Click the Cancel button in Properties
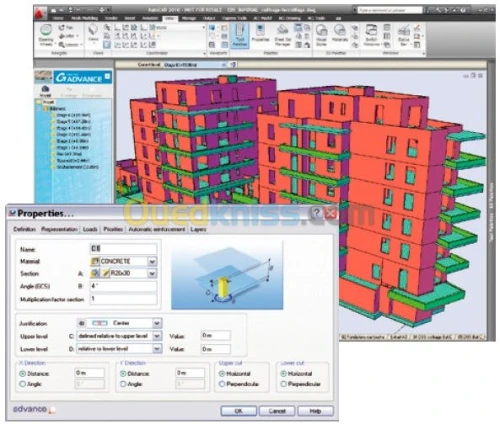 pos(277,411)
